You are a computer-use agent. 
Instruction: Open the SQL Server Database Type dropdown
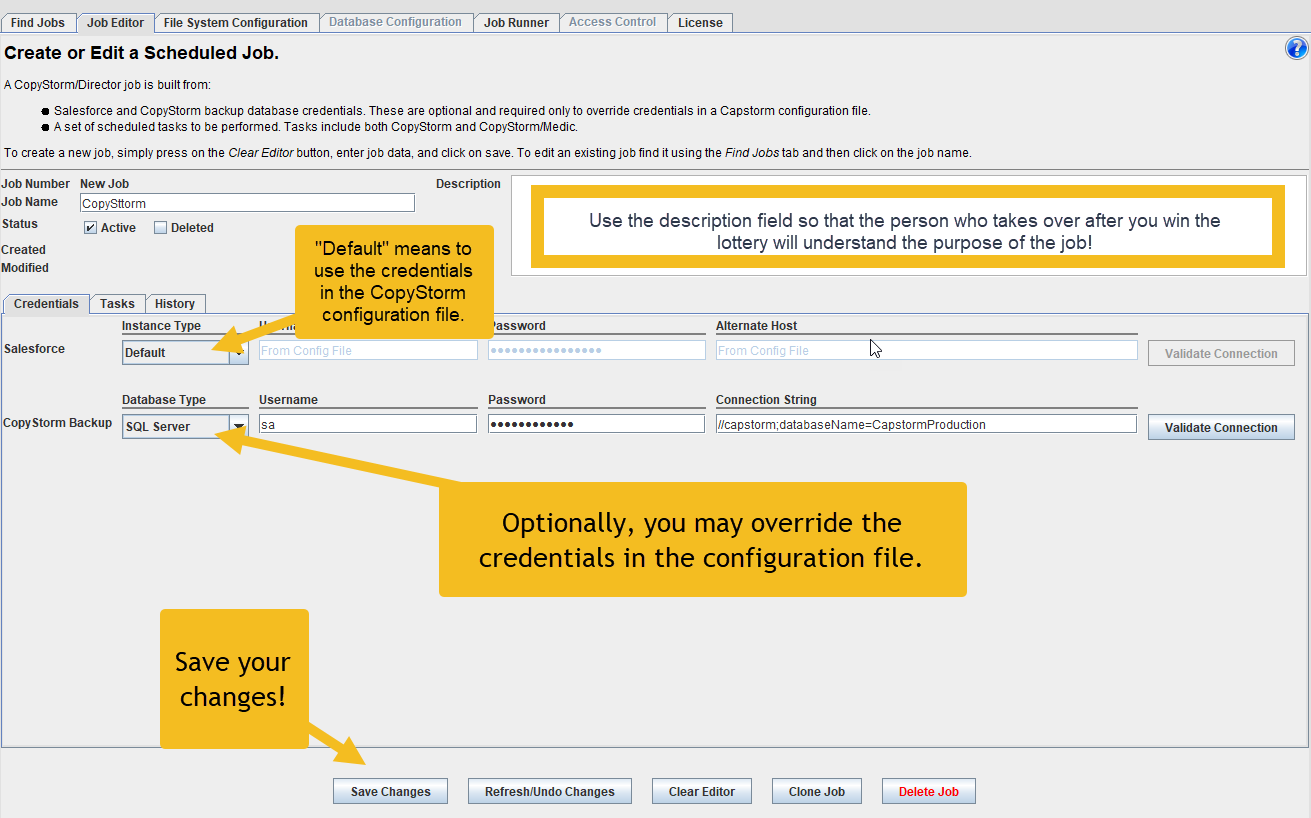pyautogui.click(x=185, y=426)
